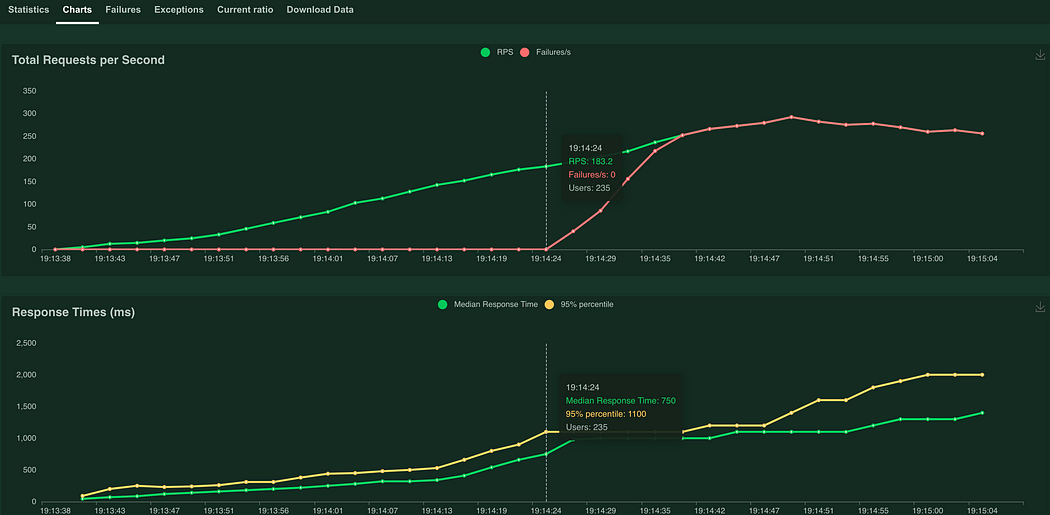Open the Current ratio tab
Viewport: 1050px width, 515px height.
245,10
